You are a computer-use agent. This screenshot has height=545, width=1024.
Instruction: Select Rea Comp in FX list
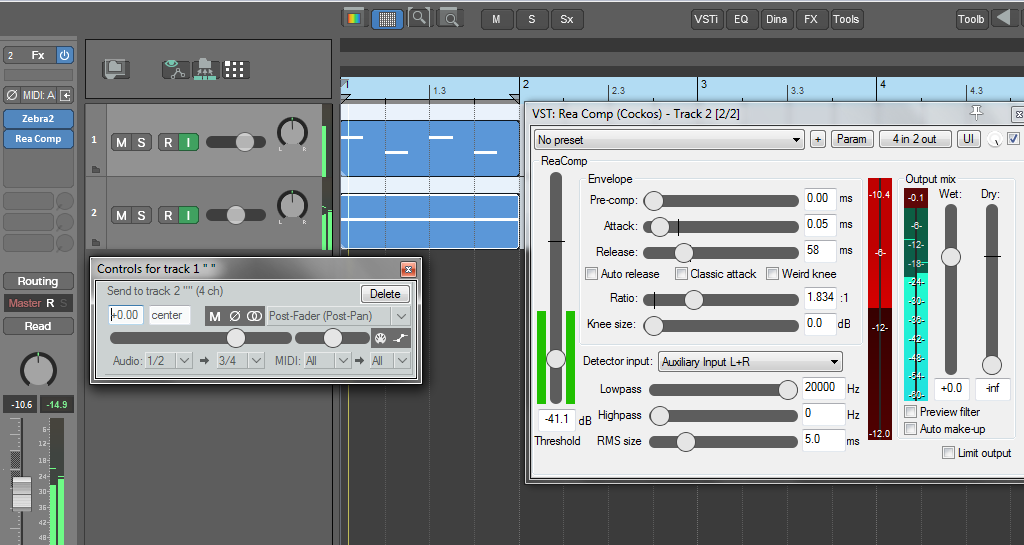click(x=38, y=138)
